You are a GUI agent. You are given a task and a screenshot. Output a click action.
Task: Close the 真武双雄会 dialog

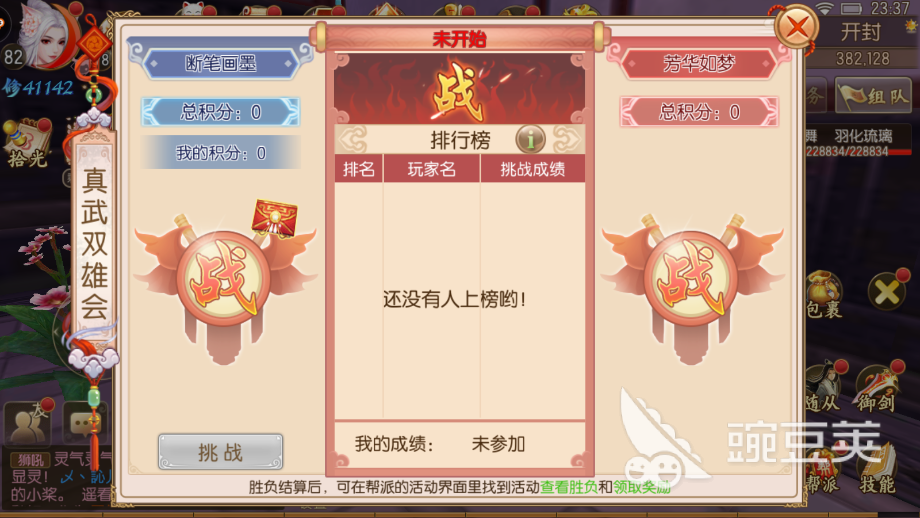[x=796, y=26]
